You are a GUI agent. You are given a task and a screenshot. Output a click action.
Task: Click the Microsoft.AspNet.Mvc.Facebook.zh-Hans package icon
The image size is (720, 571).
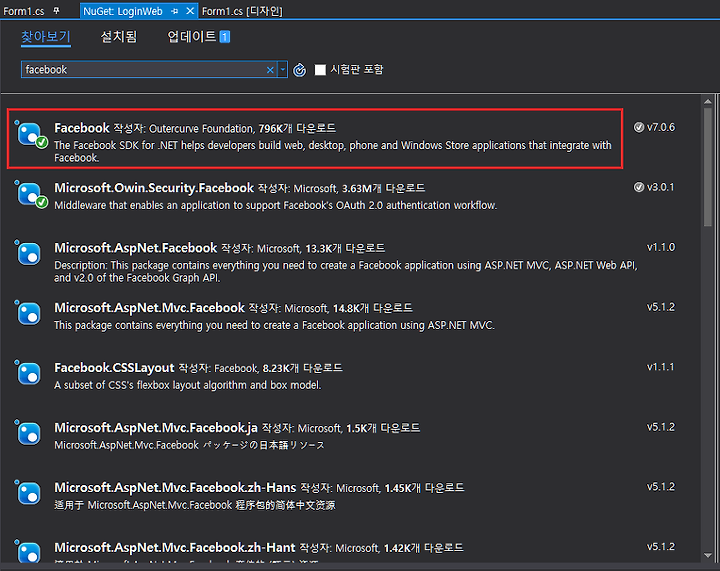(x=29, y=493)
